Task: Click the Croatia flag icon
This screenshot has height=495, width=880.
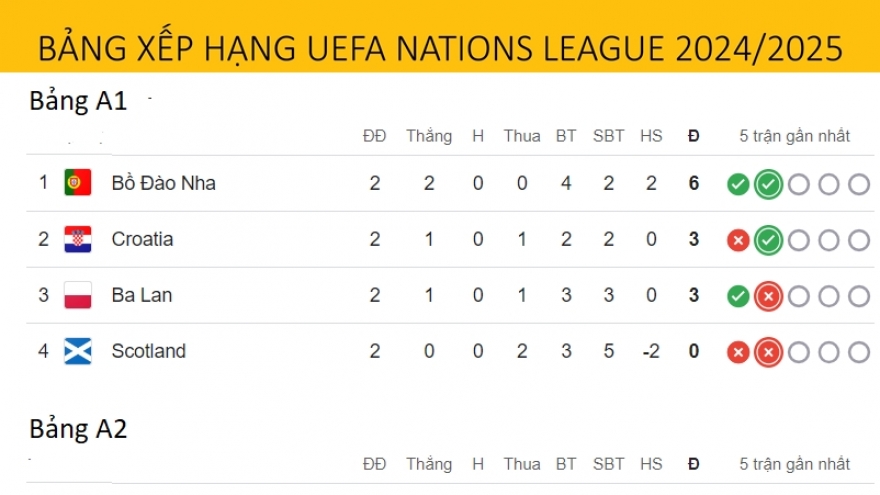Action: [x=78, y=239]
